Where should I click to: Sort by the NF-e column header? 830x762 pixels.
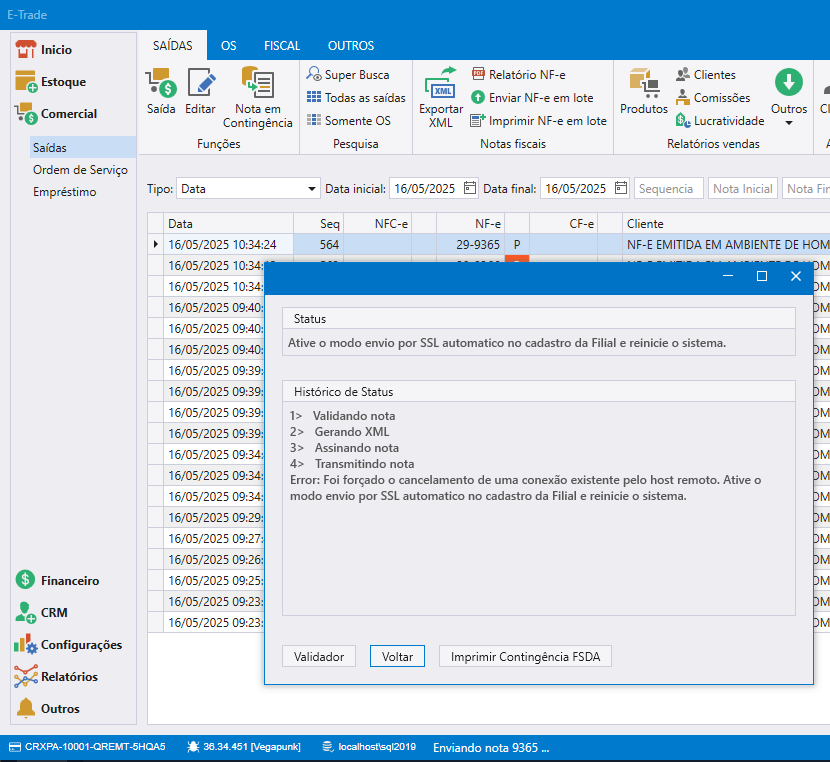470,223
